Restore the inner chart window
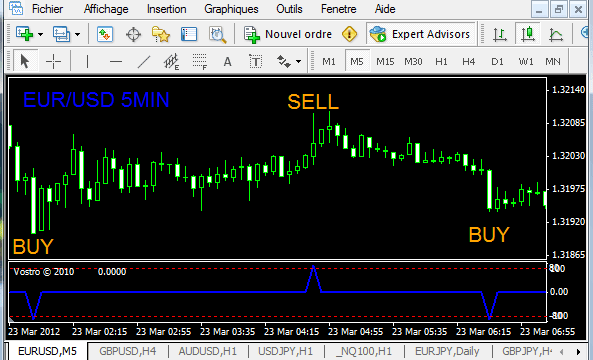Screen dimensions: 593x360 559,9
